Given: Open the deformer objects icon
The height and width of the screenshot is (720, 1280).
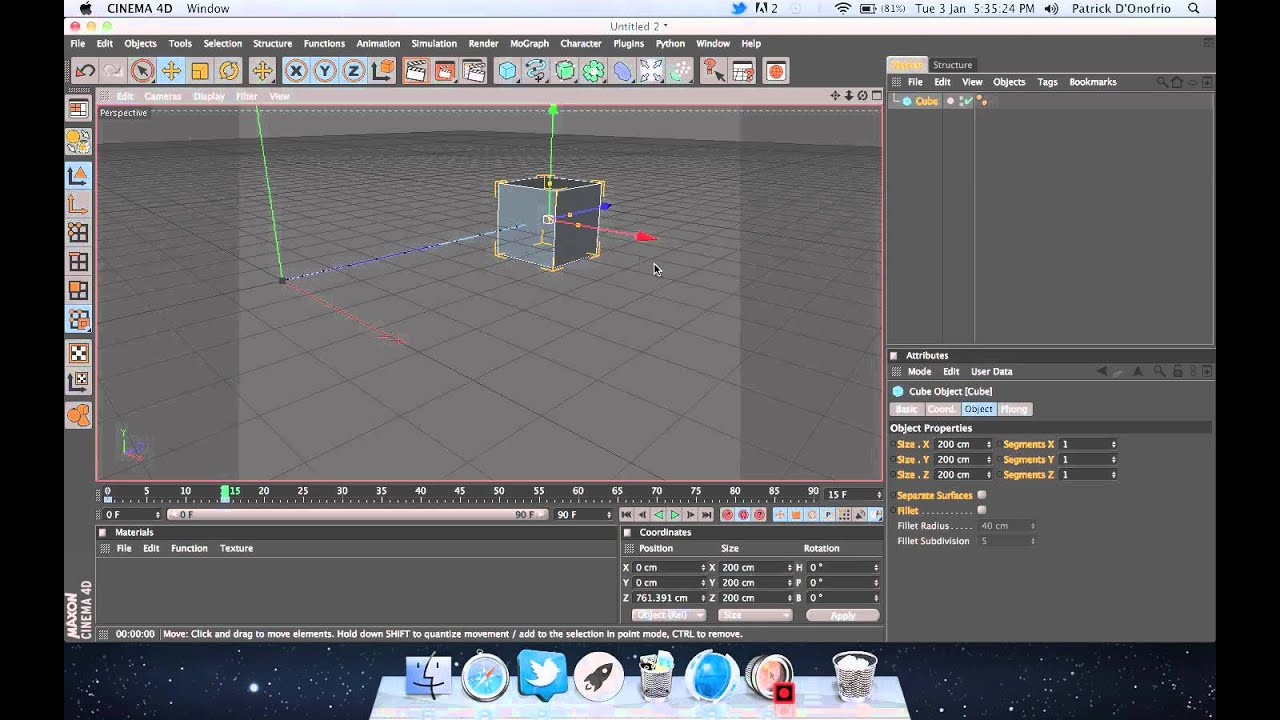Looking at the screenshot, I should tap(623, 71).
